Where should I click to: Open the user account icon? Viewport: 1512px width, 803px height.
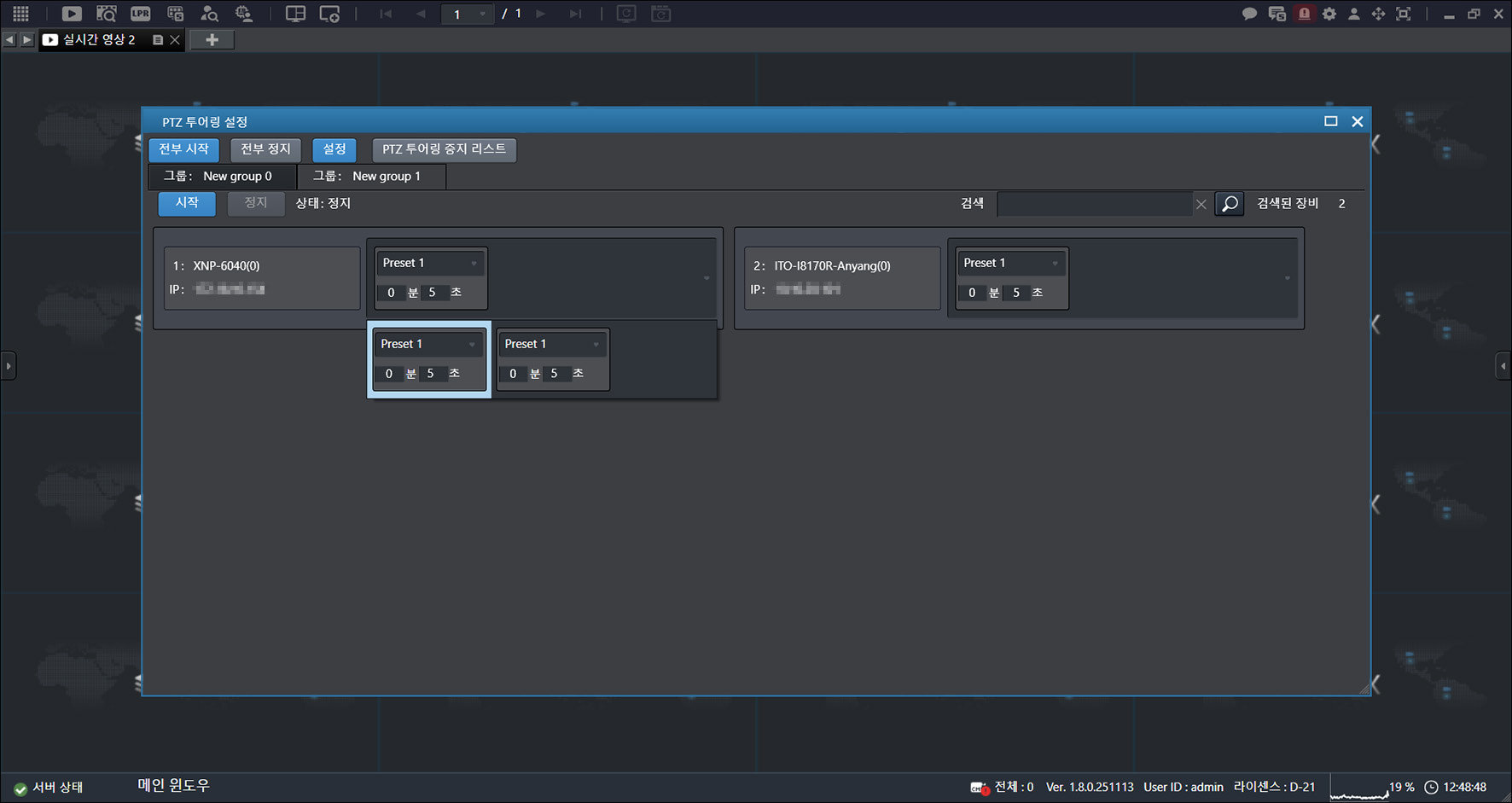point(1354,14)
